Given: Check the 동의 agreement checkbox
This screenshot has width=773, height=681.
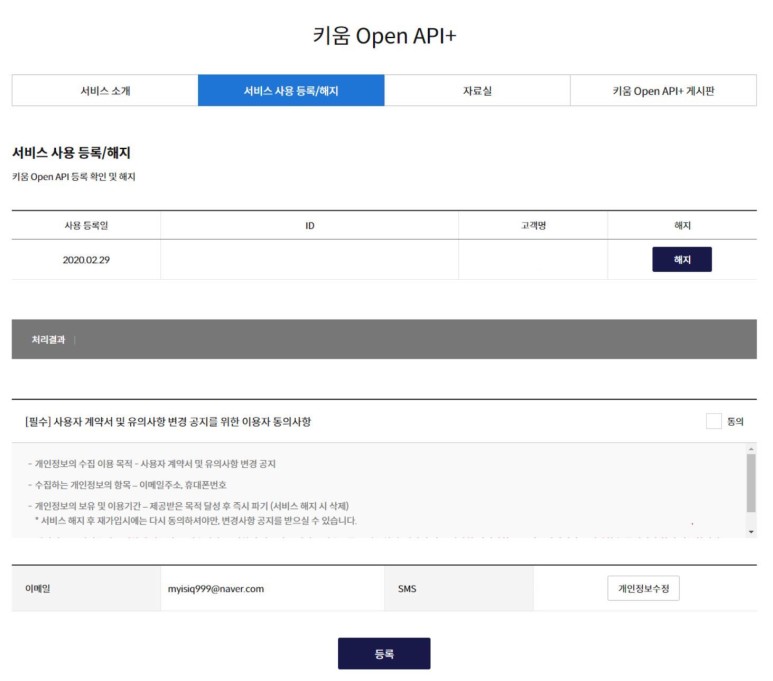Looking at the screenshot, I should pos(713,421).
